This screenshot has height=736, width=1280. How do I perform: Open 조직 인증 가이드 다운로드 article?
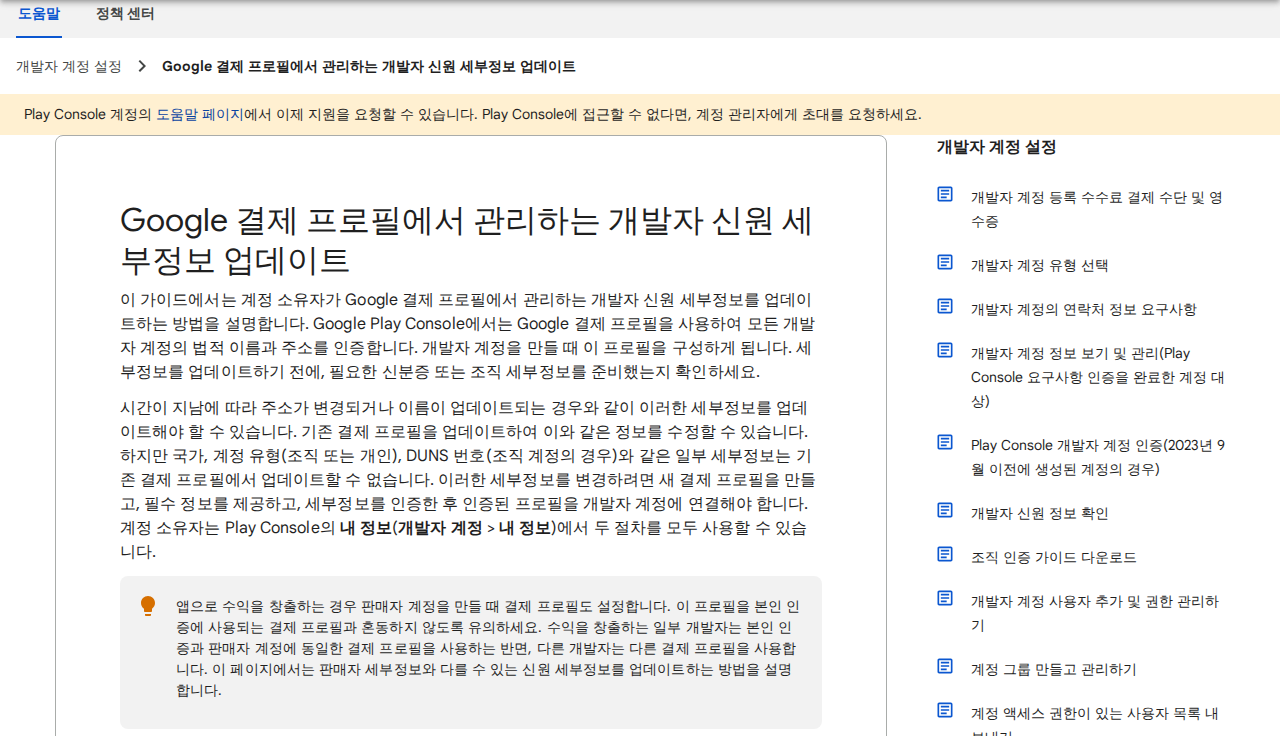click(1053, 557)
